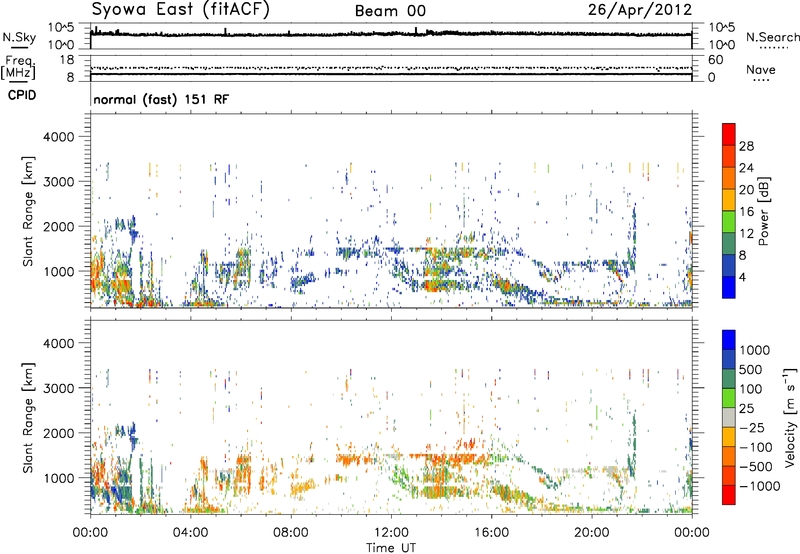Click the noise trace in the top panel
Screen dimensions: 800x554
(x=391, y=34)
